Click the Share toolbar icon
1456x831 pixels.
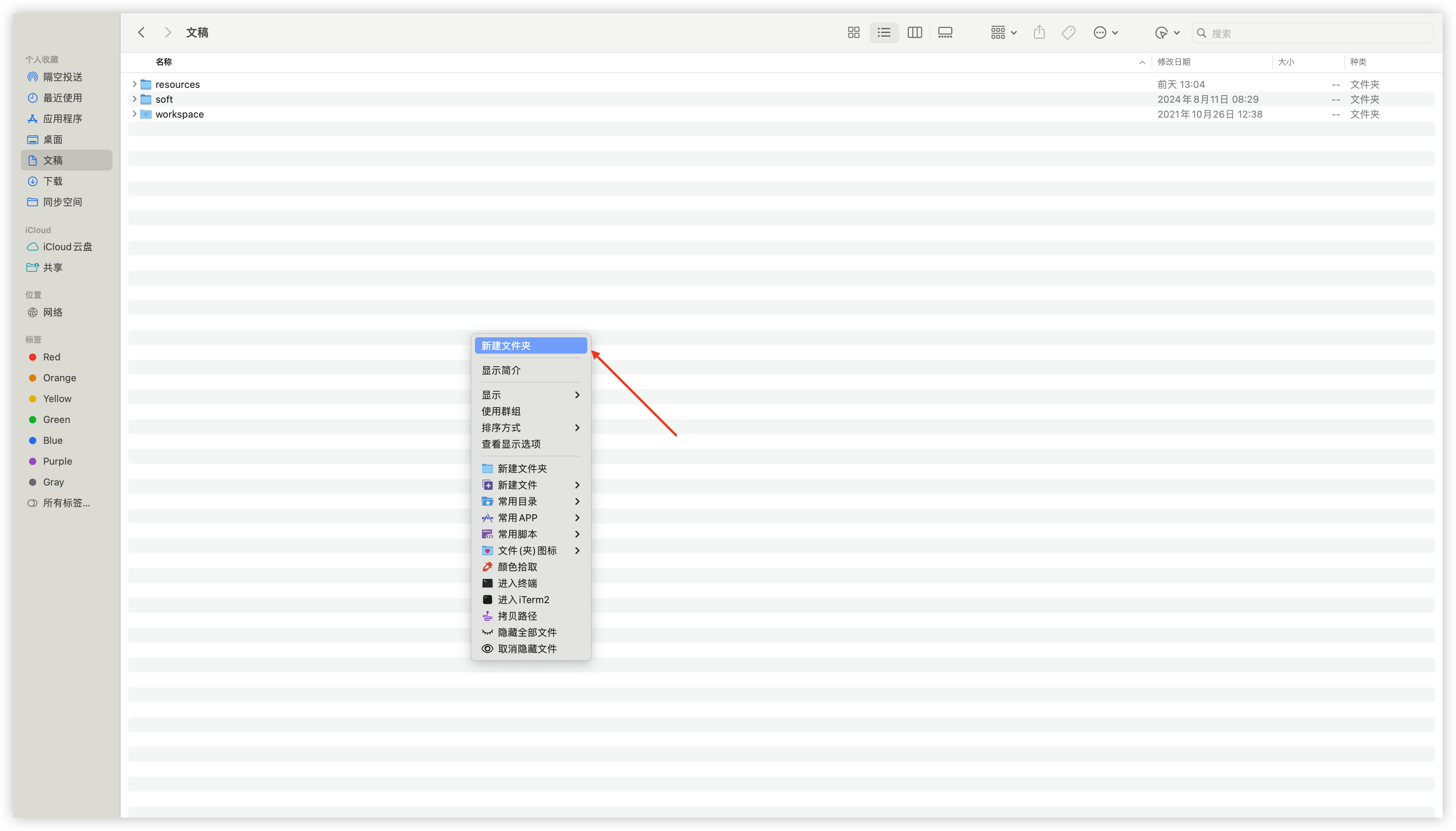coord(1040,32)
